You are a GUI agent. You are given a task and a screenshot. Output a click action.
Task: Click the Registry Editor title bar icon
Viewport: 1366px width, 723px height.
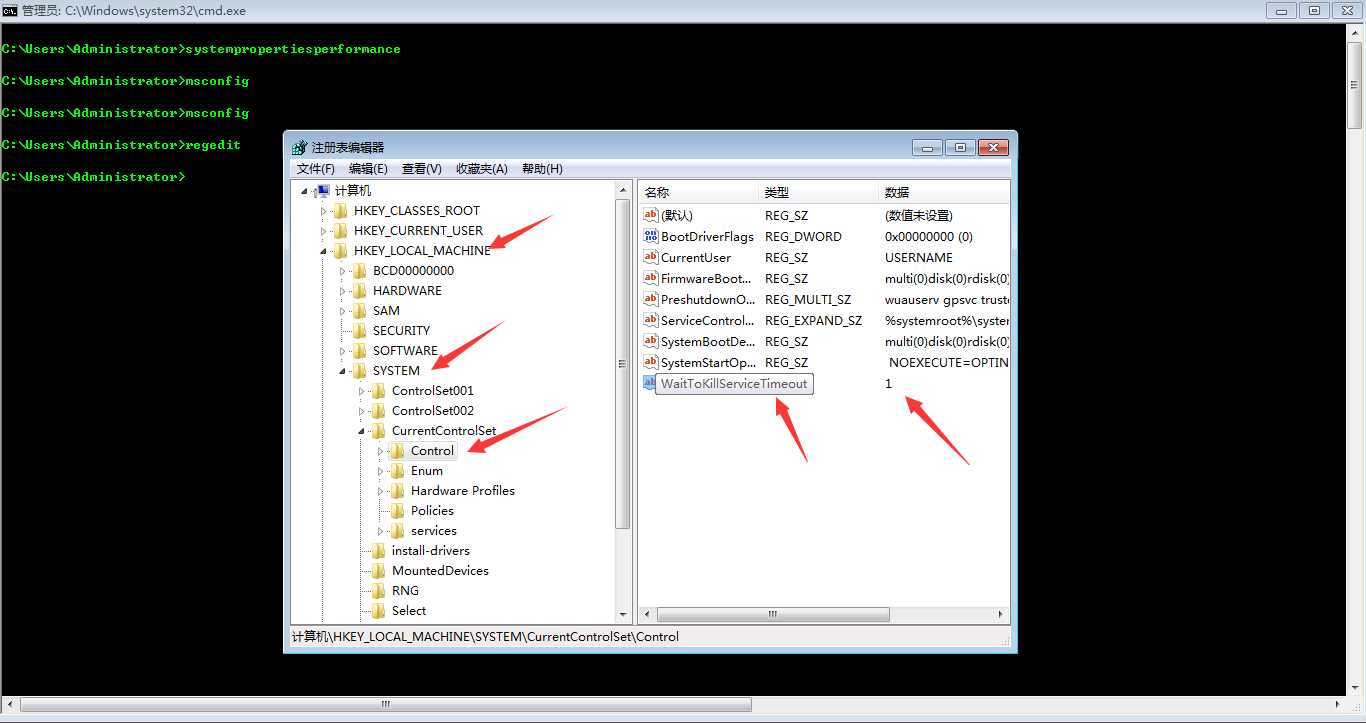tap(299, 147)
